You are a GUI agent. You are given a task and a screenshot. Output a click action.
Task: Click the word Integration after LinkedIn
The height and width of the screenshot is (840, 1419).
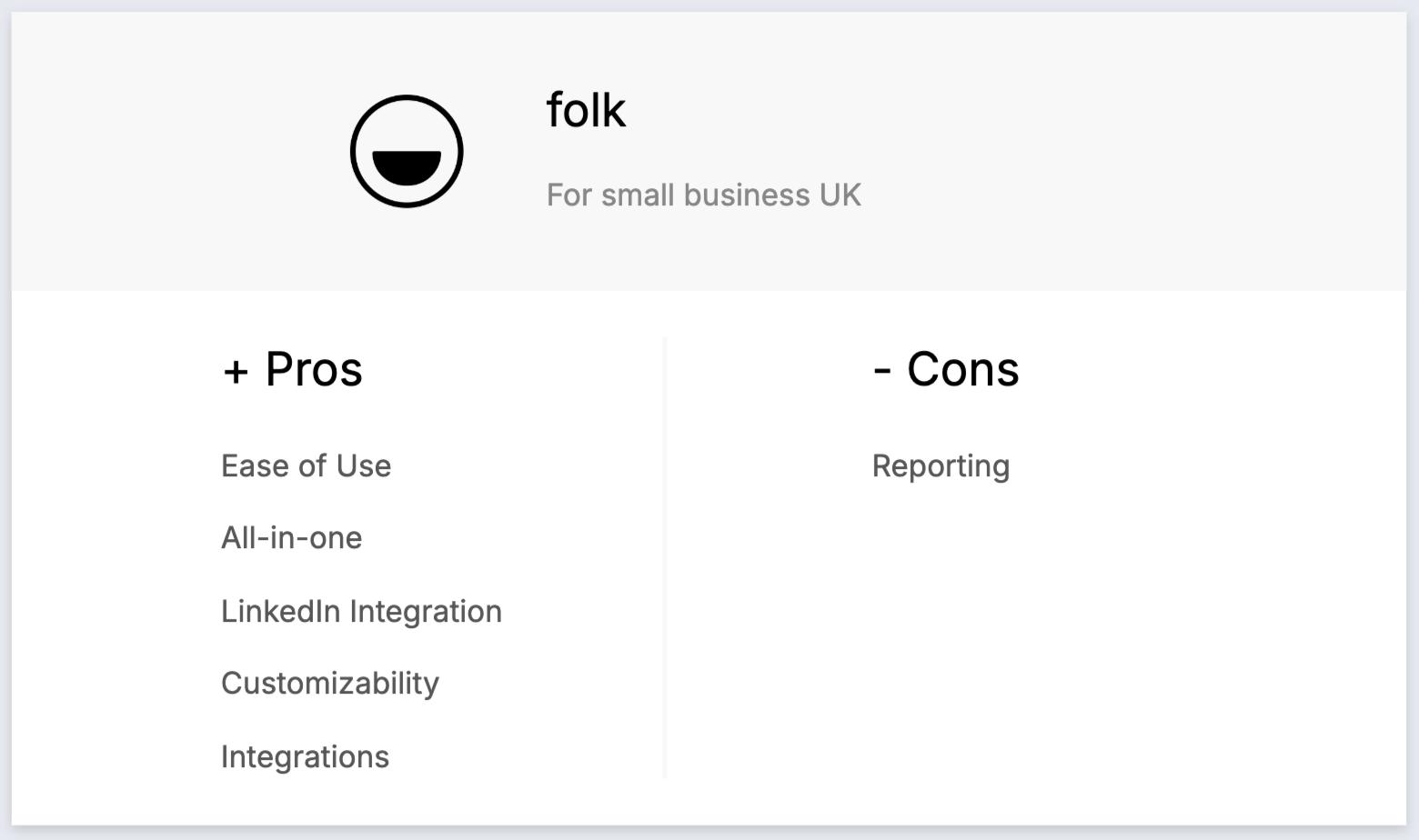[425, 611]
